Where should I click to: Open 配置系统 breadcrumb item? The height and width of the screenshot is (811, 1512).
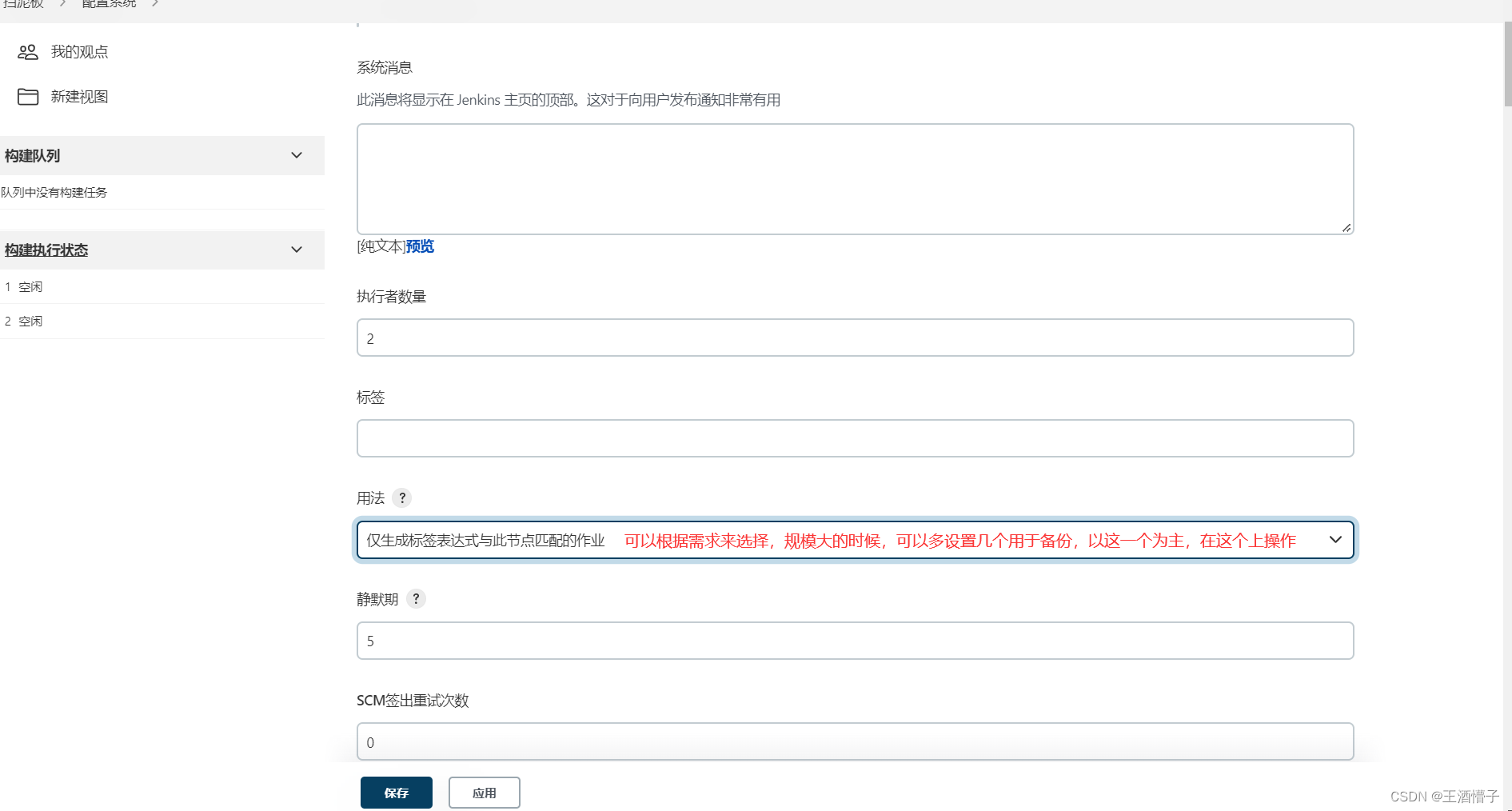(x=110, y=4)
